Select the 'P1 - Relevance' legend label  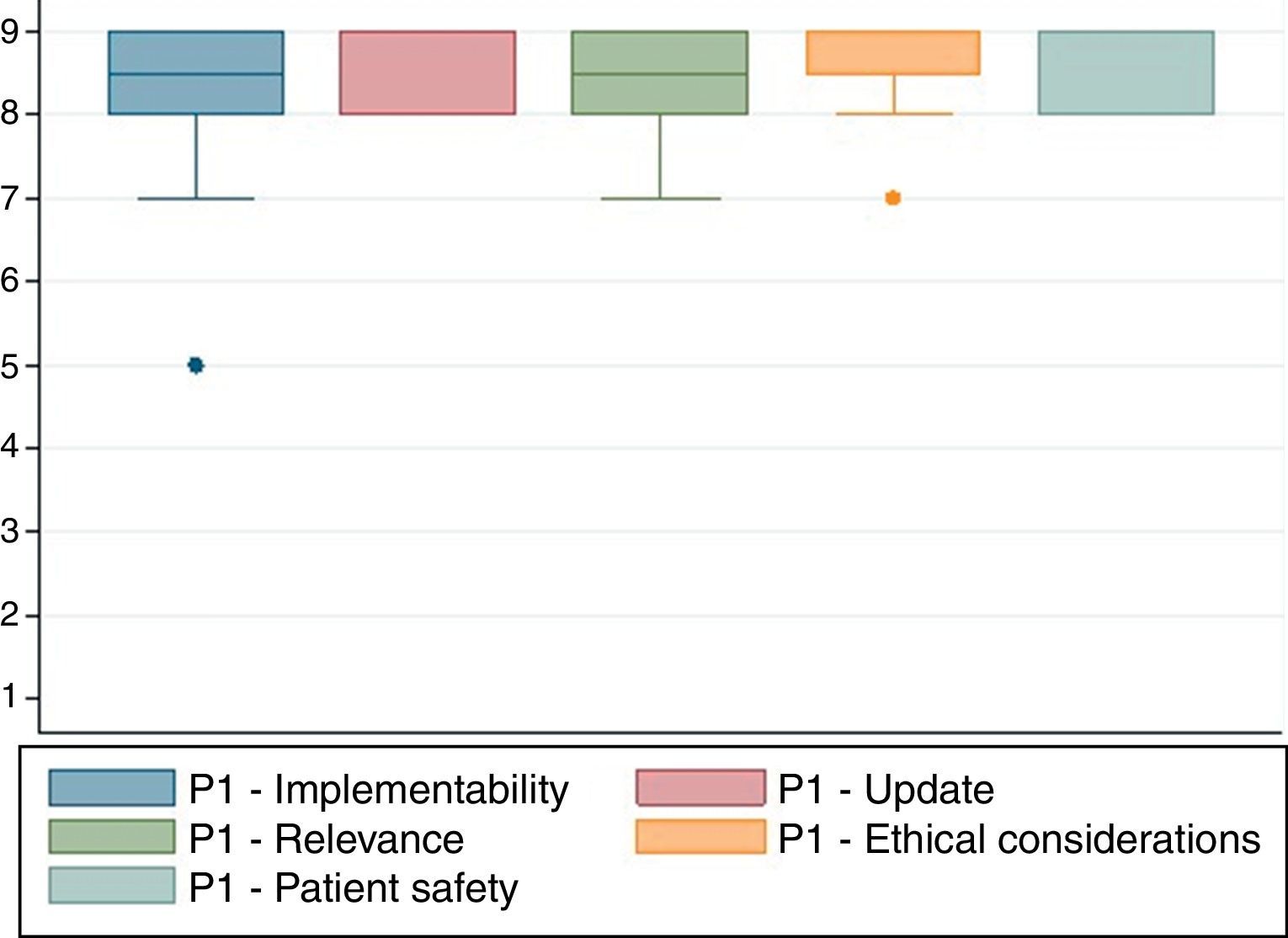[327, 839]
